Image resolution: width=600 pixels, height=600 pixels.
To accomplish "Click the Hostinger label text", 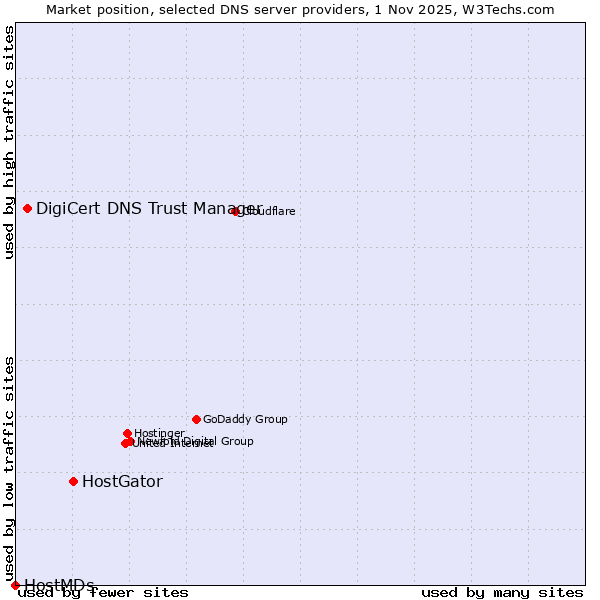I will click(x=159, y=434).
